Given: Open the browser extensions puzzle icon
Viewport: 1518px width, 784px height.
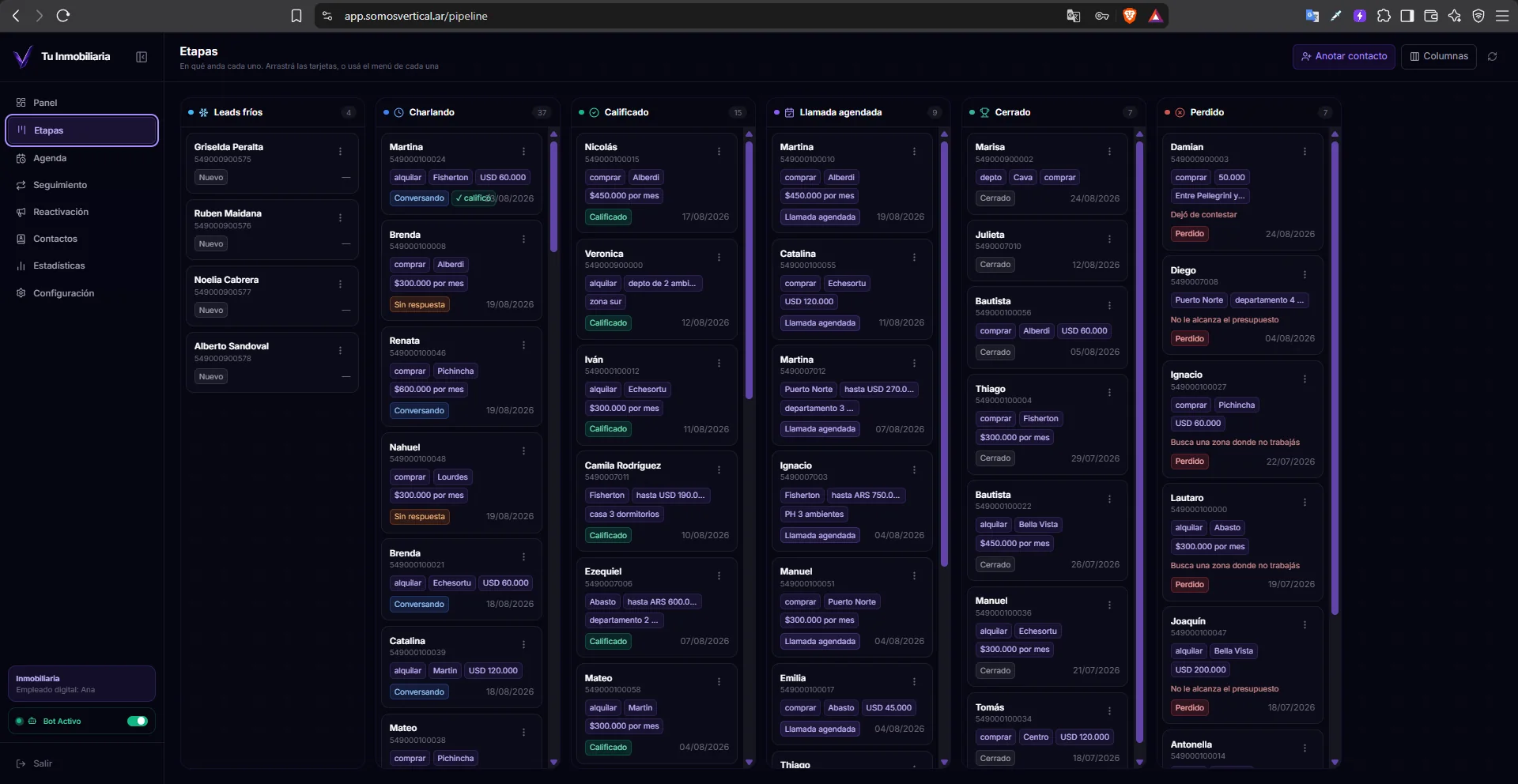Looking at the screenshot, I should click(1384, 16).
